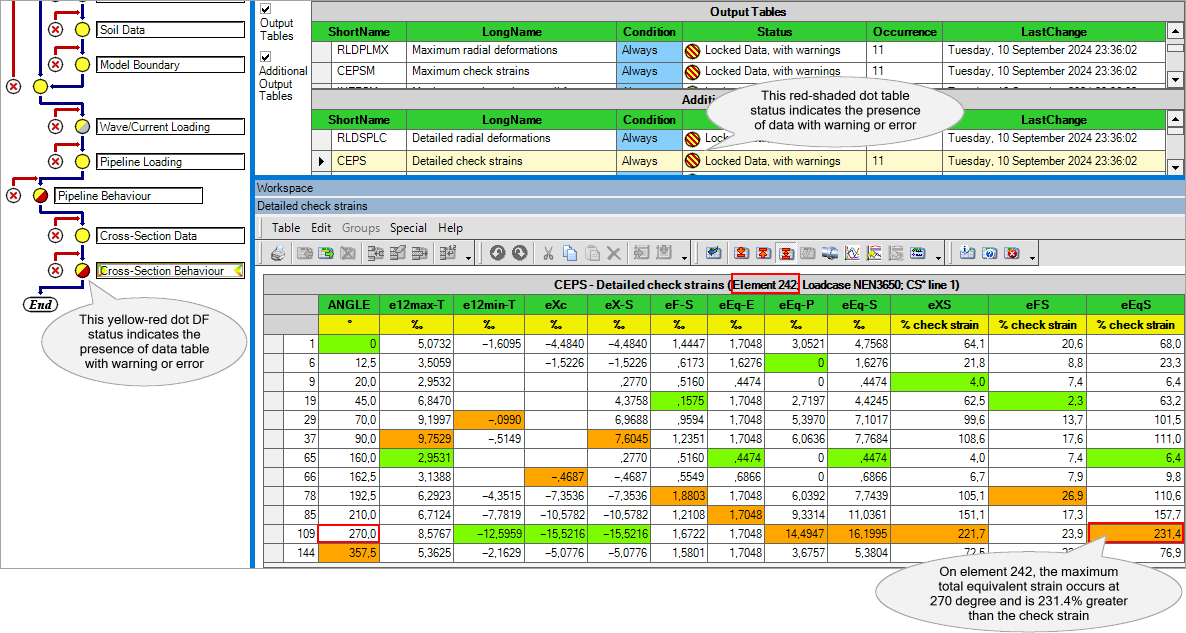Select the CEPS row marker arrow

coord(321,161)
